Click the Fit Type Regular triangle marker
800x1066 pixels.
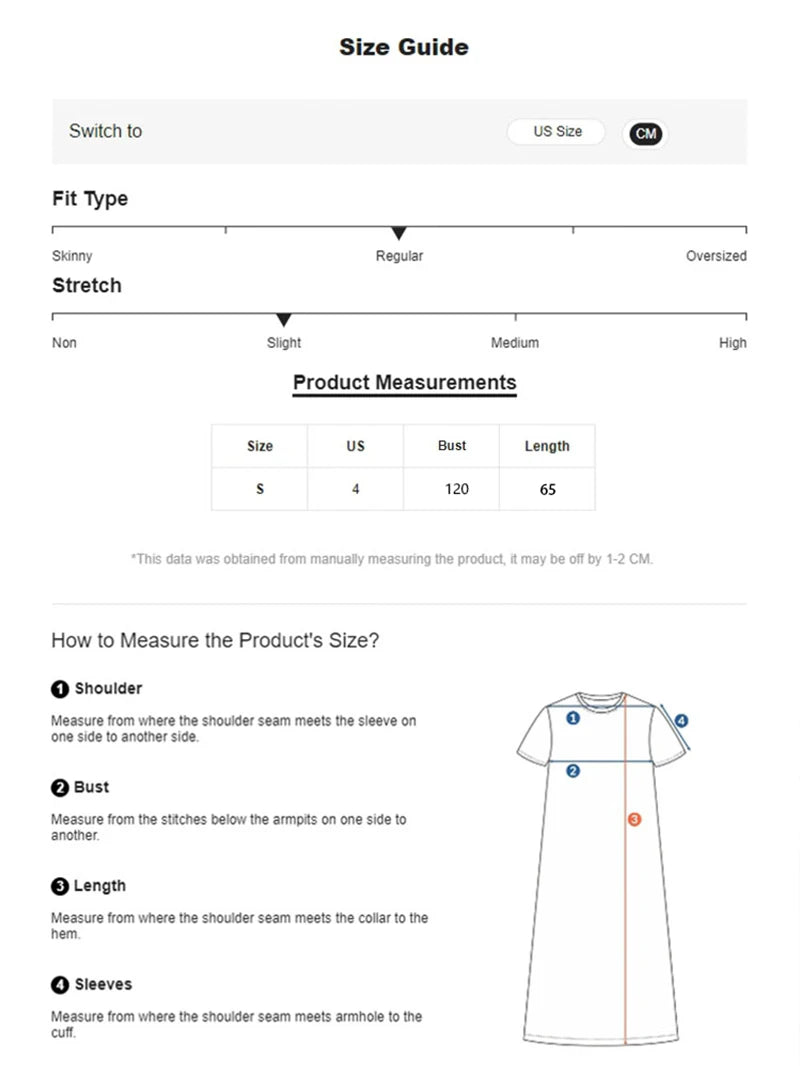pos(399,234)
